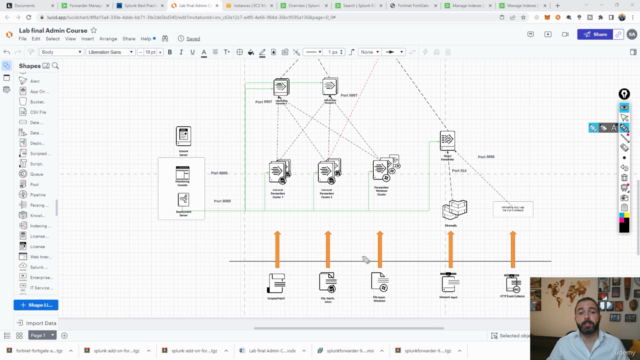Select the eraser tool in annotation toolbar
The width and height of the screenshot is (640, 360).
click(x=624, y=148)
